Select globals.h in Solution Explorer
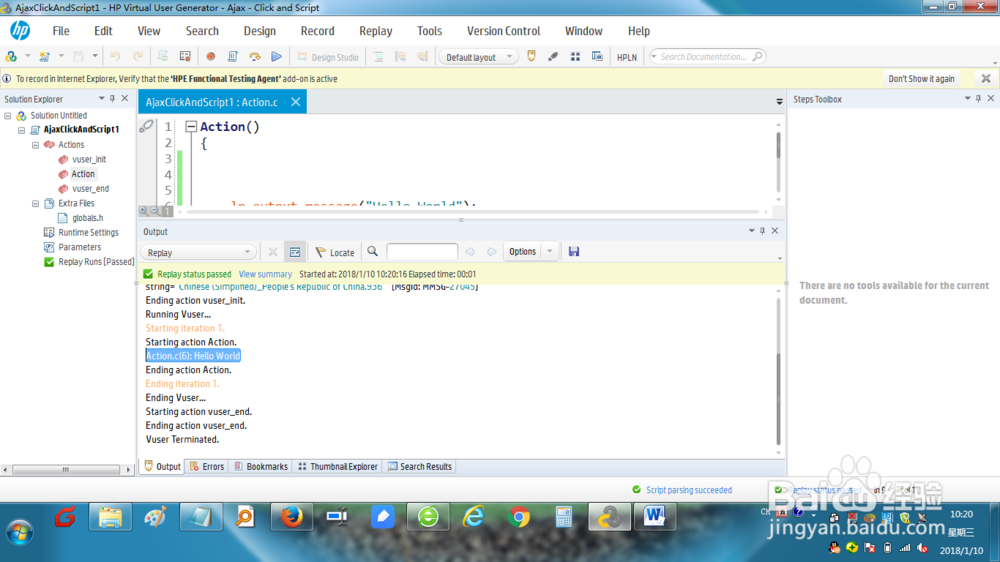 (87, 218)
